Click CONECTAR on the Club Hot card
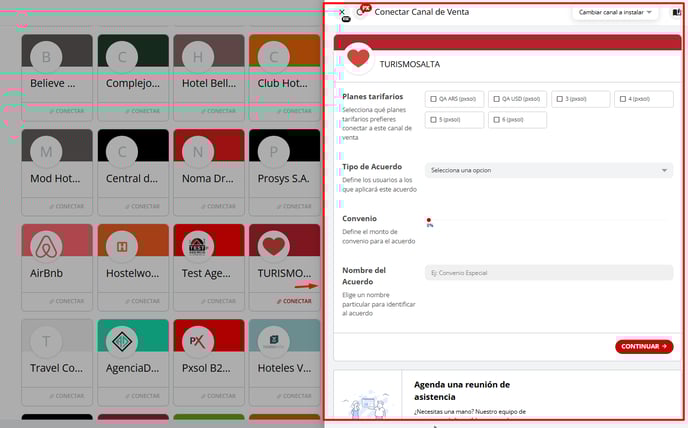This screenshot has height=428, width=688. click(294, 111)
